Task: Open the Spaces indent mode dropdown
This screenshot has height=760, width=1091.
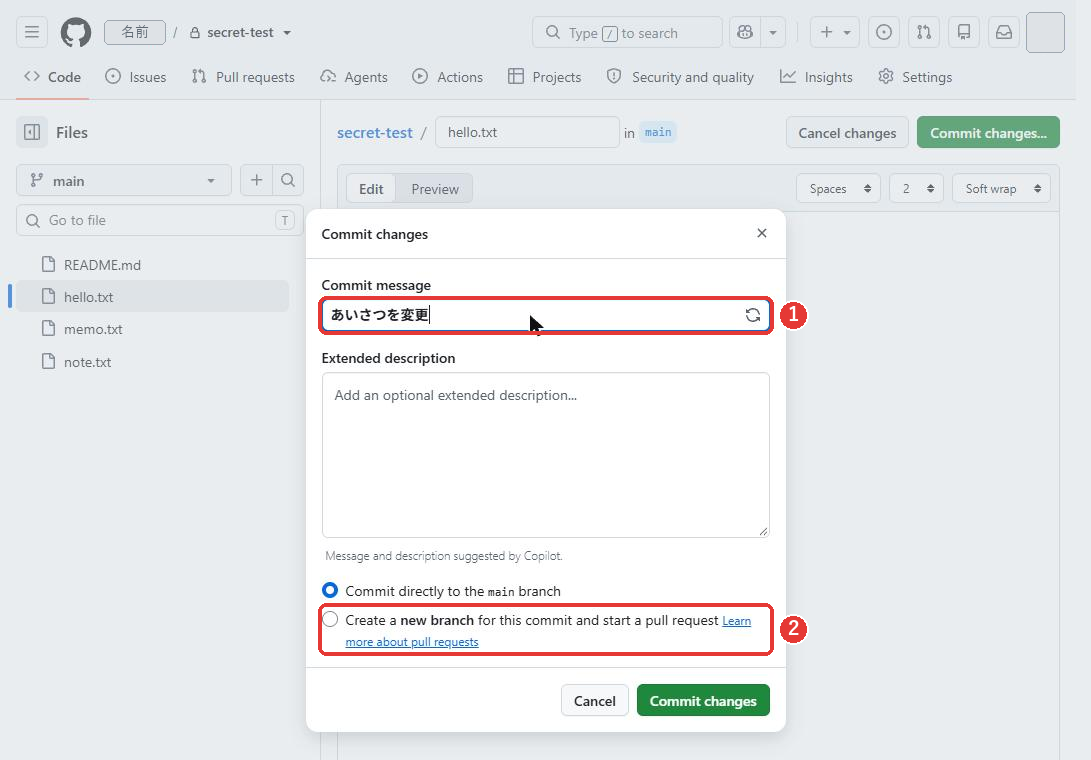Action: 838,189
